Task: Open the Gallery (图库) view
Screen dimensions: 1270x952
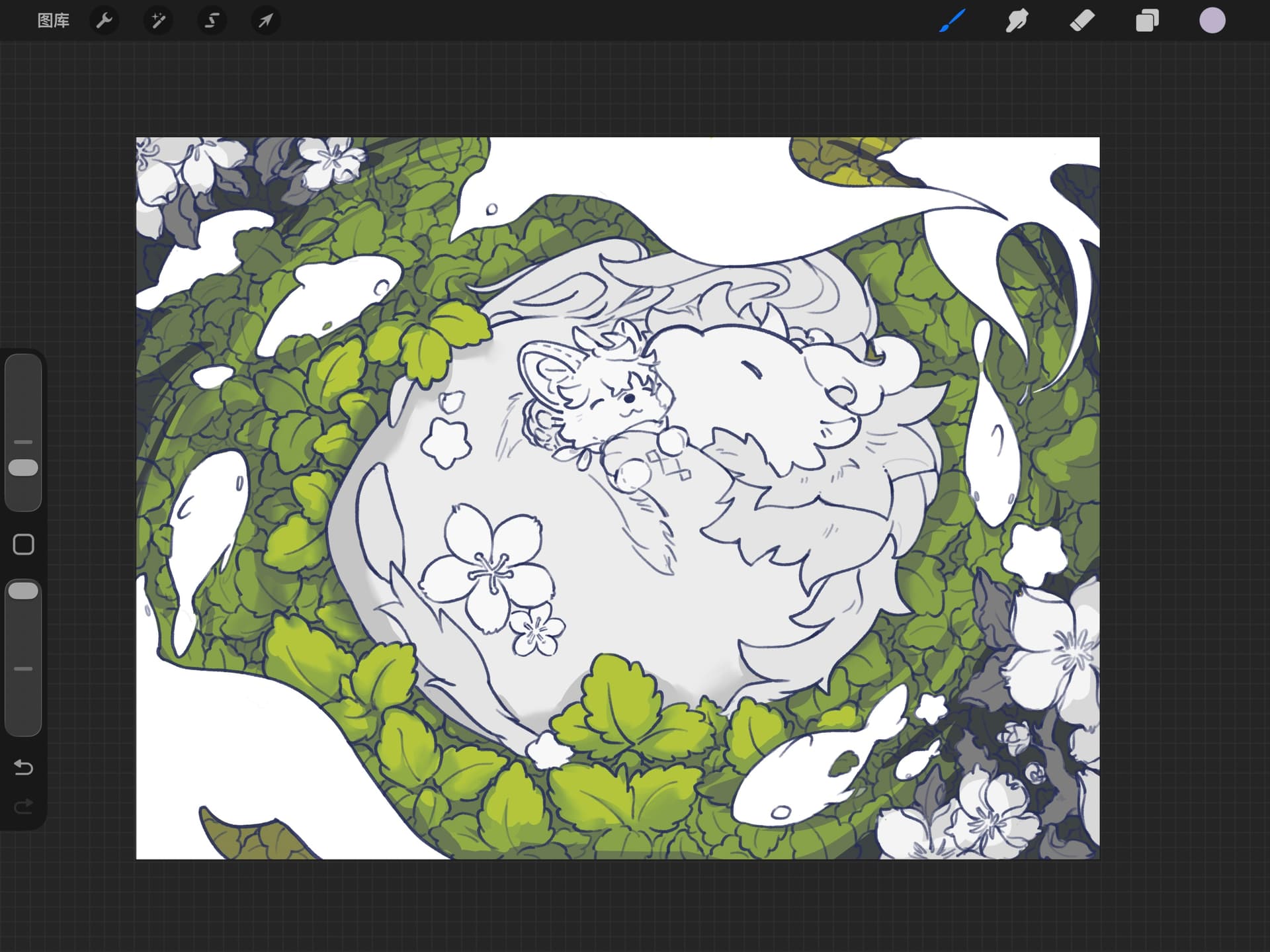Action: click(53, 21)
